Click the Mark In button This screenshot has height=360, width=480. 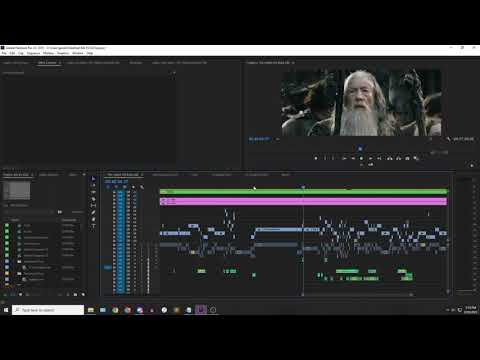(x=325, y=158)
